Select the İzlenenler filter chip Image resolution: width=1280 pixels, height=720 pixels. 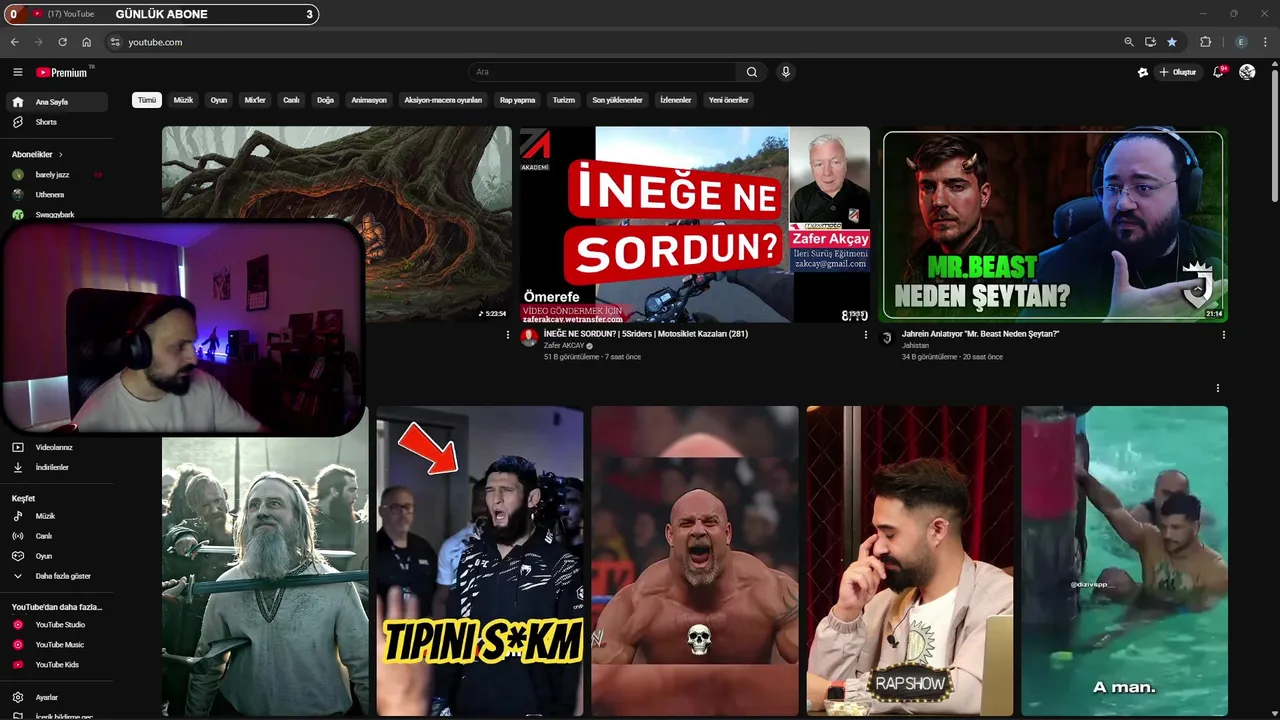pyautogui.click(x=676, y=100)
